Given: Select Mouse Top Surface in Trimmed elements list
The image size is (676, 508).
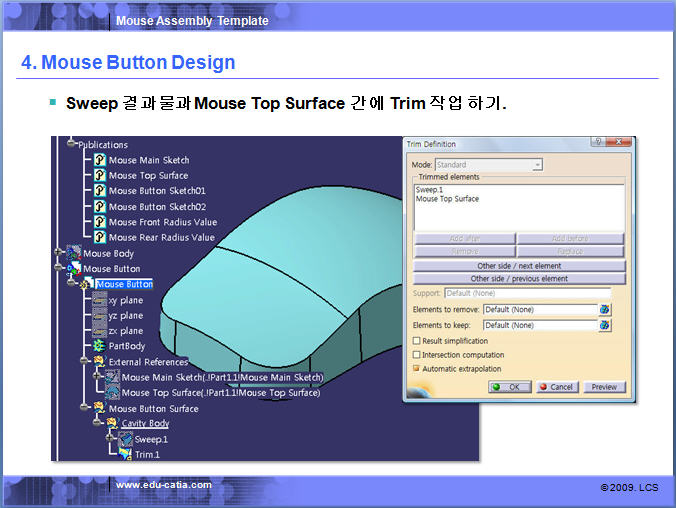Looking at the screenshot, I should [447, 199].
